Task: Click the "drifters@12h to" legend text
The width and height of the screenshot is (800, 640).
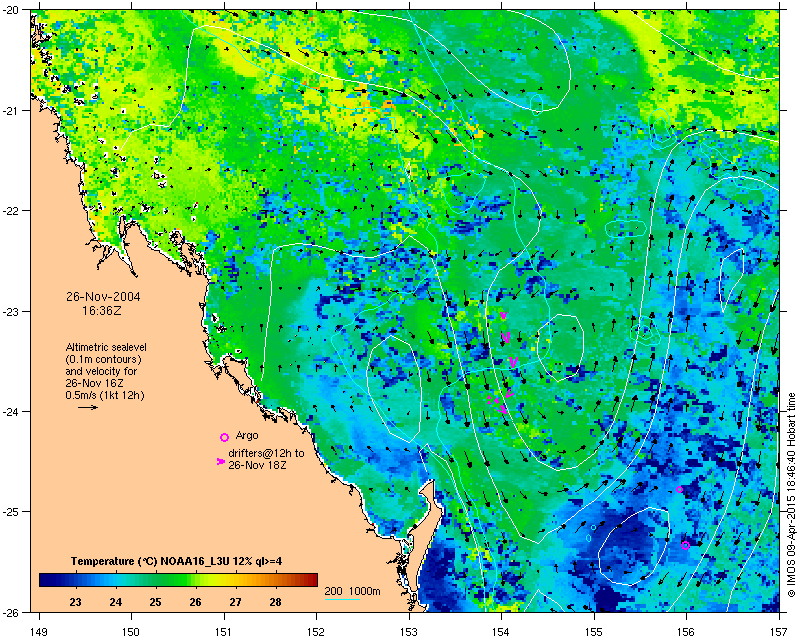Action: (266, 453)
